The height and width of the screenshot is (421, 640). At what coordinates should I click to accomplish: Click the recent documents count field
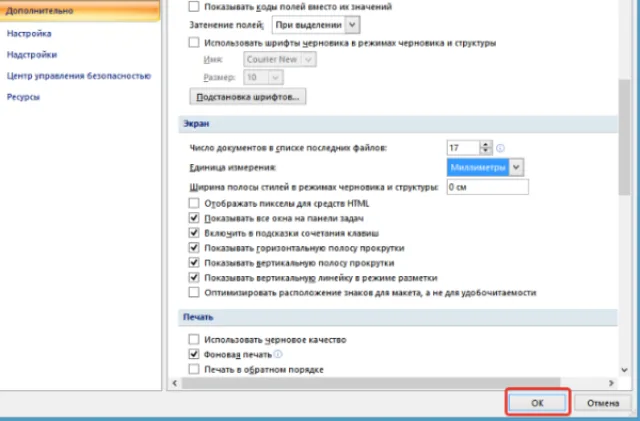click(463, 148)
